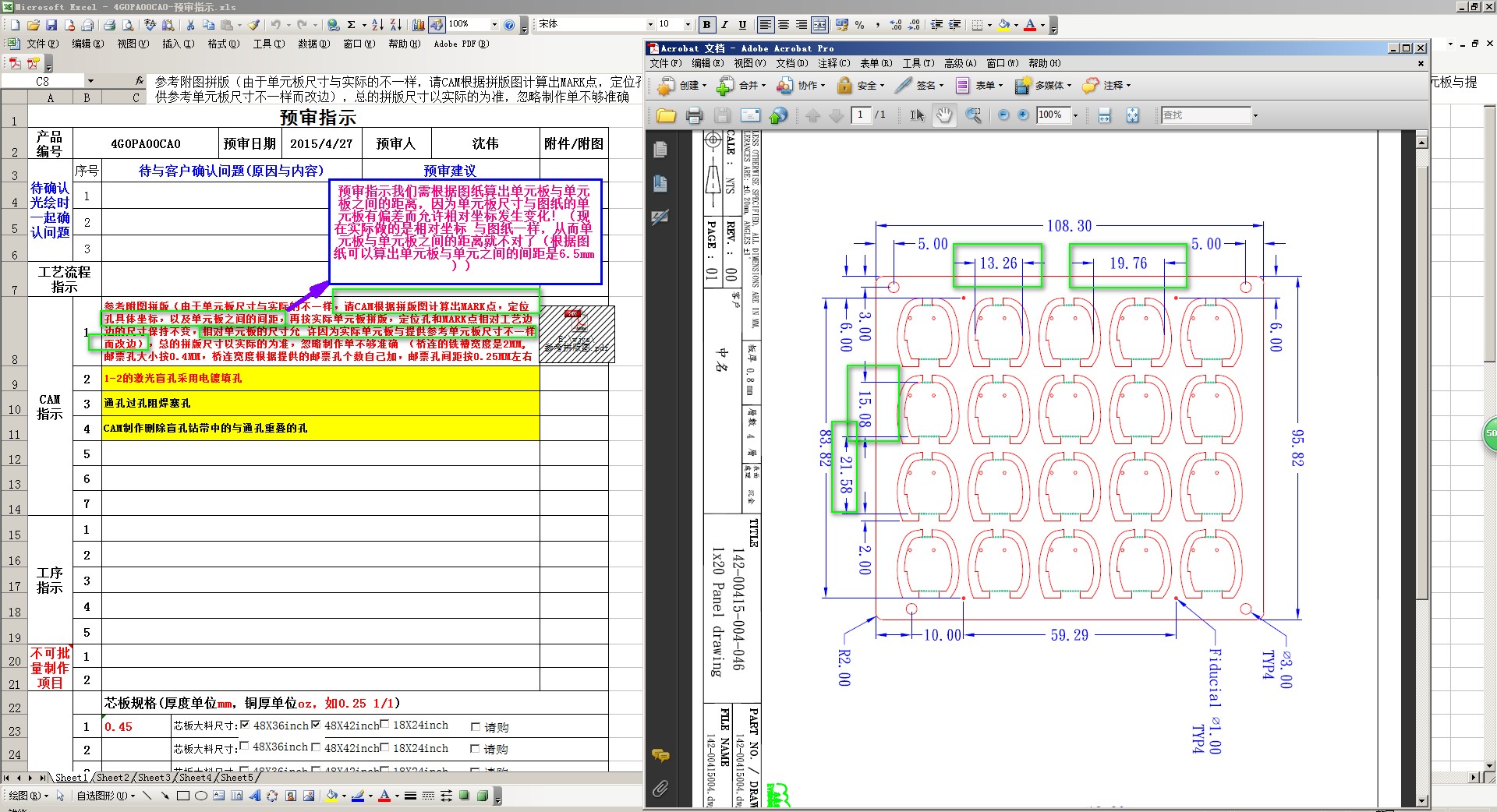The image size is (1497, 812).
Task: Select the Rectangle drawing tool
Action: 183,796
